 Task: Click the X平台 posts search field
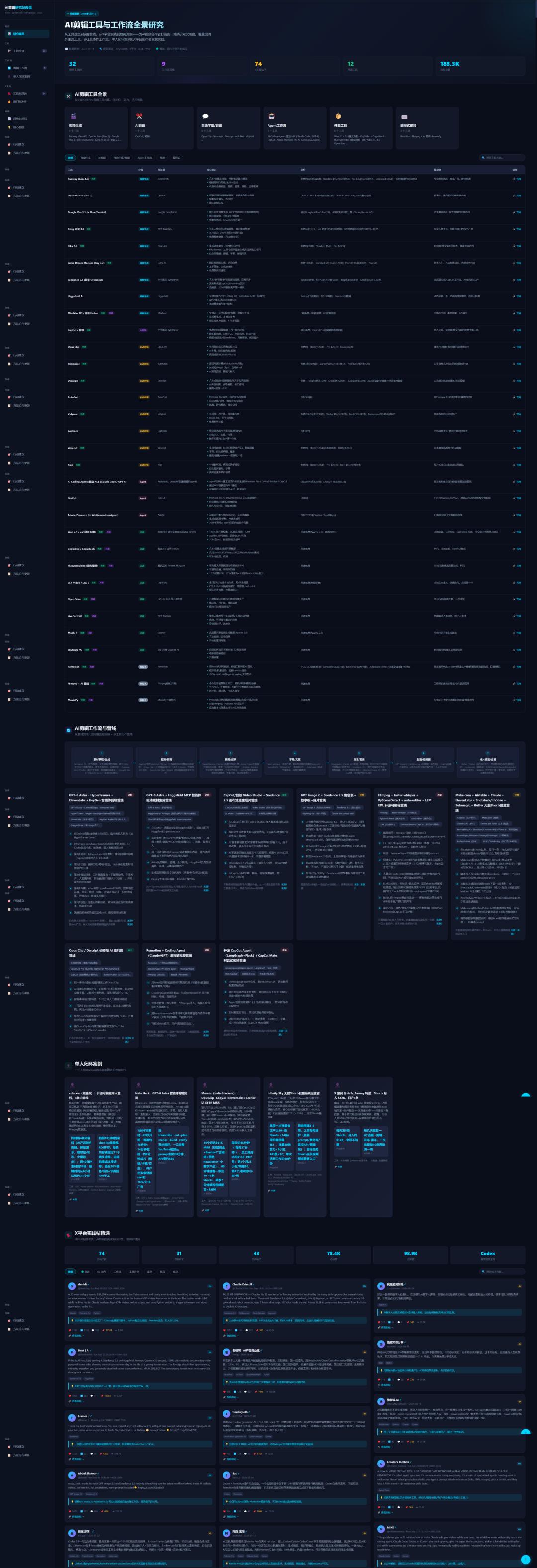(x=502, y=1272)
